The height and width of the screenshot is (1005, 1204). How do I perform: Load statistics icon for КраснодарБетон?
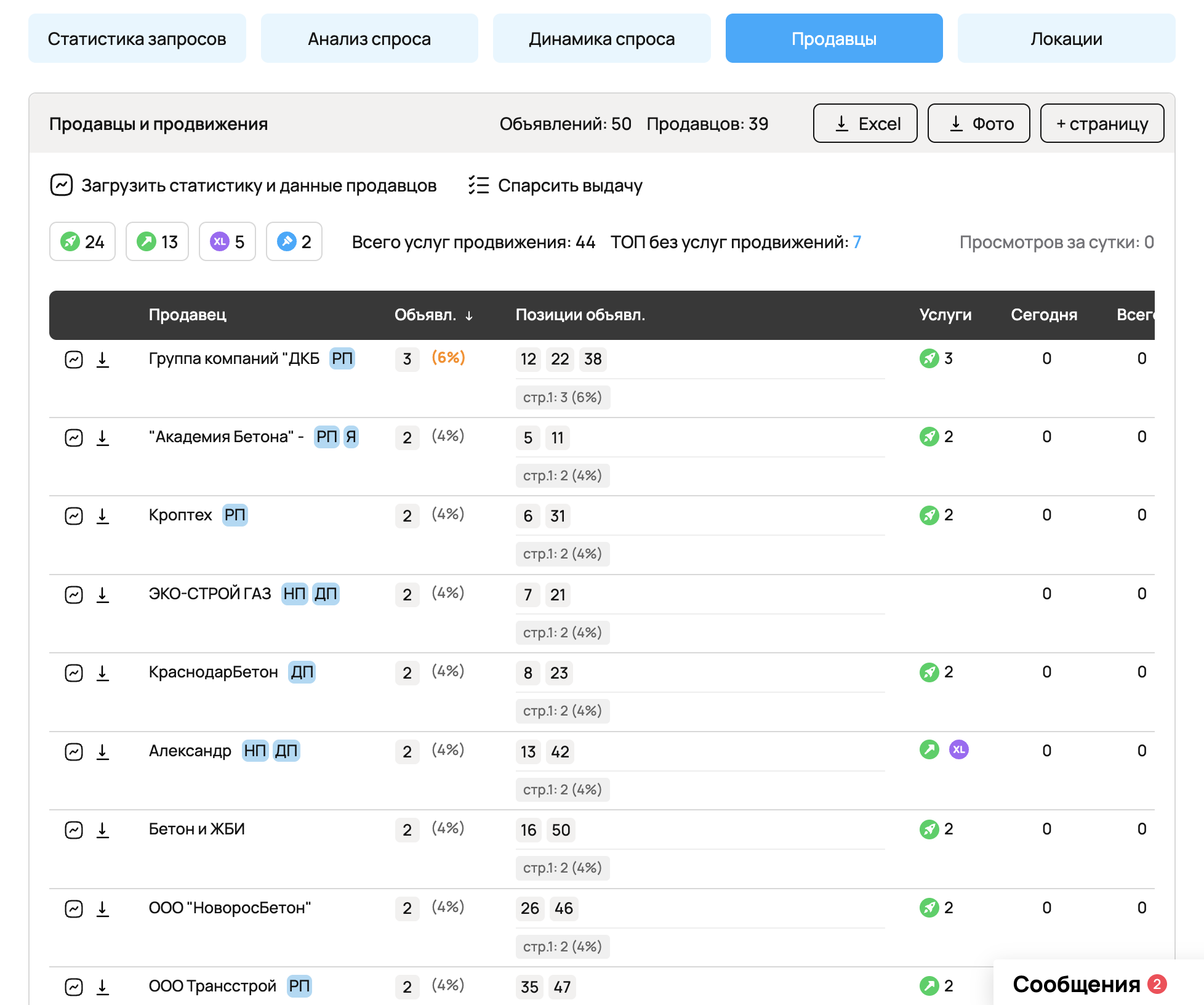coord(74,672)
